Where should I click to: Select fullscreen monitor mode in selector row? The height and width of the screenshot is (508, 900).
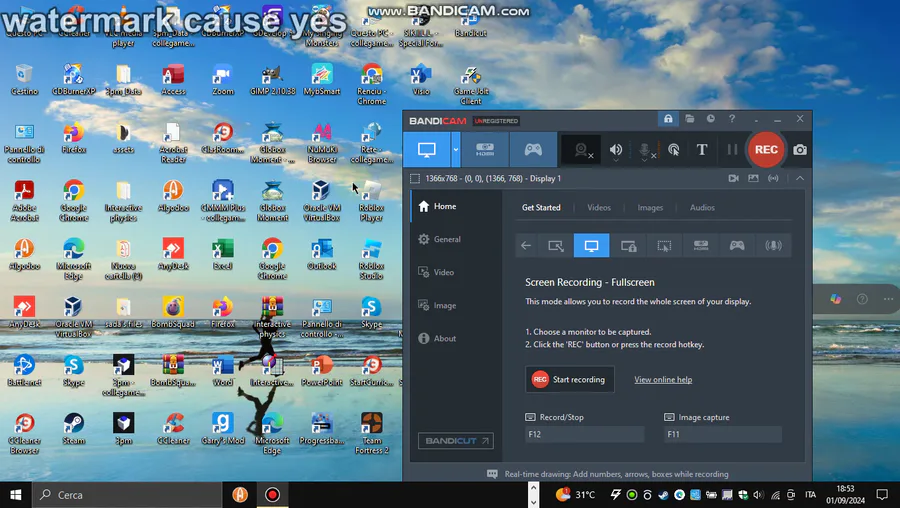(x=591, y=246)
